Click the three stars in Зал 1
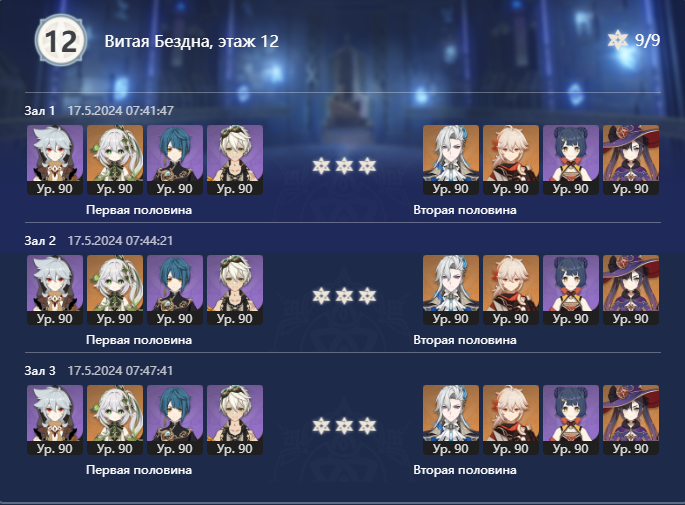 344,166
